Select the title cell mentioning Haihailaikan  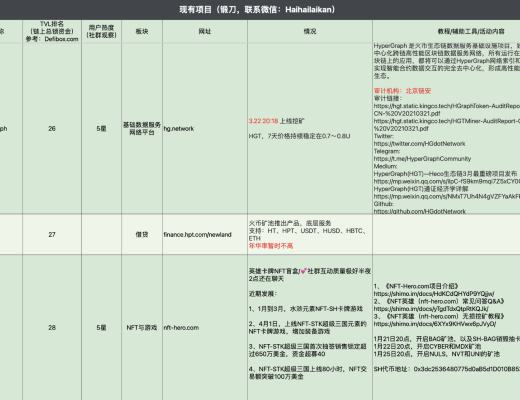point(257,9)
